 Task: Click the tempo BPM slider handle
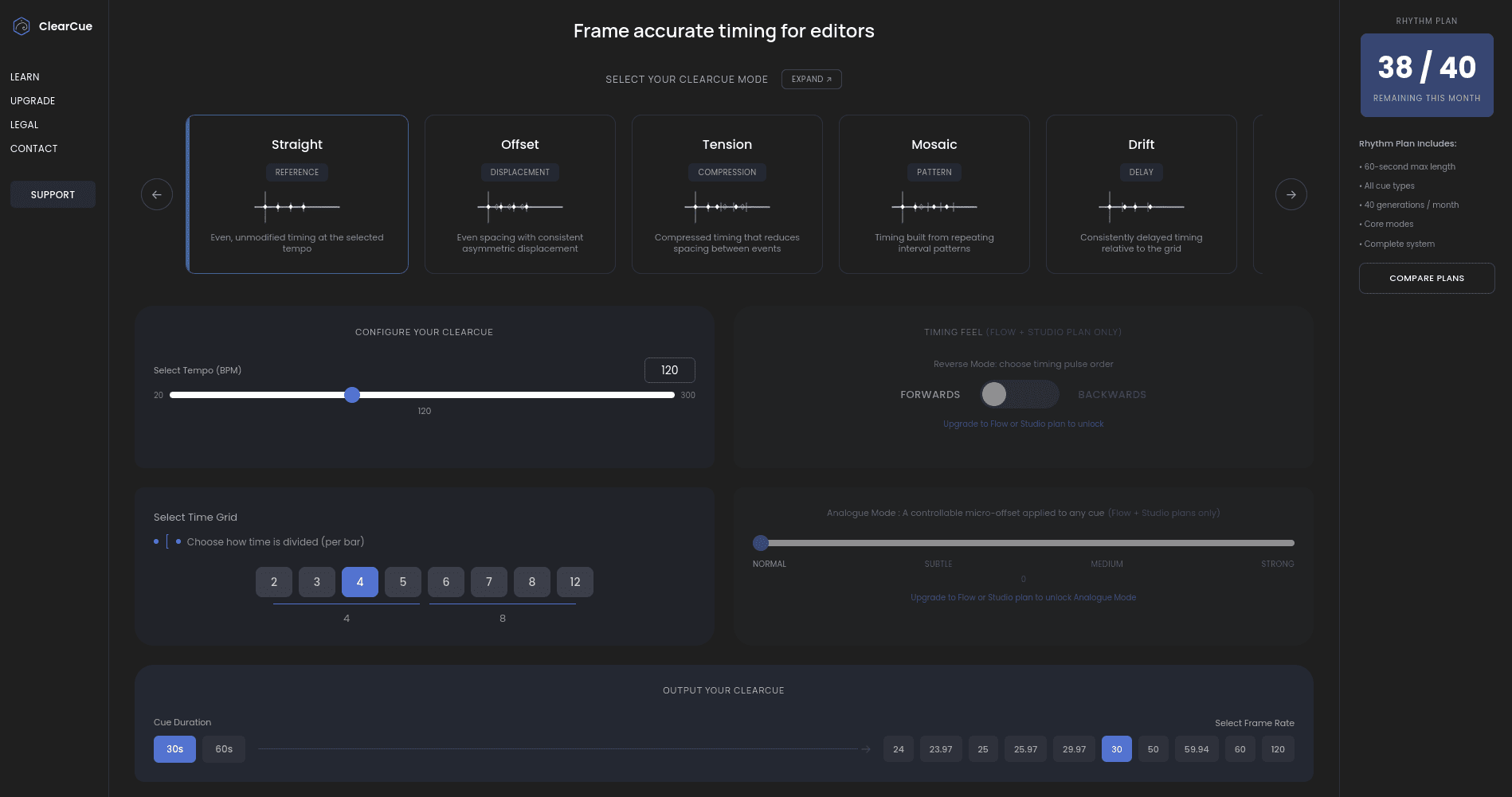pos(352,395)
